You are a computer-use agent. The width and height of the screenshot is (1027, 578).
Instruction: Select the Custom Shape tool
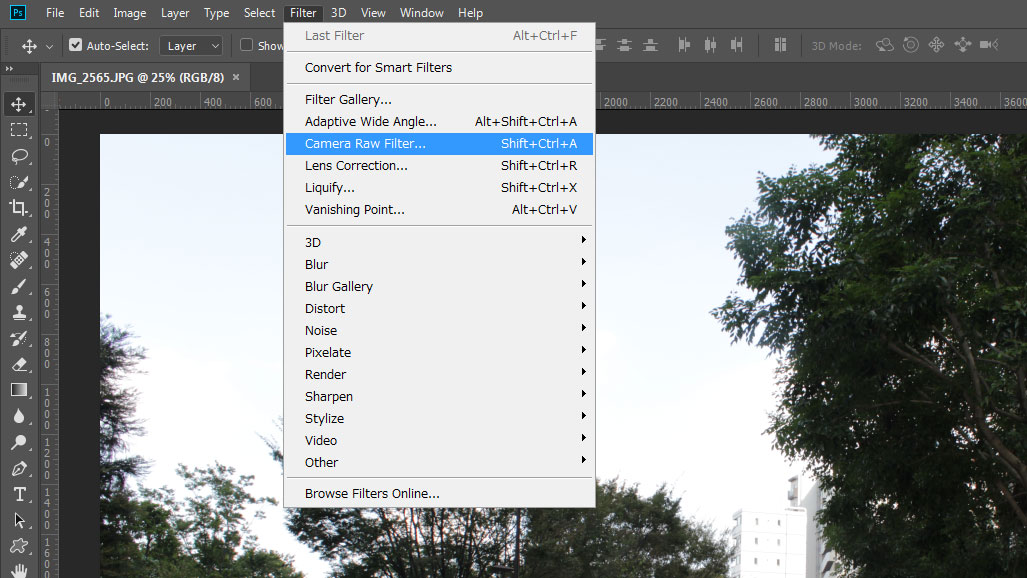point(19,546)
